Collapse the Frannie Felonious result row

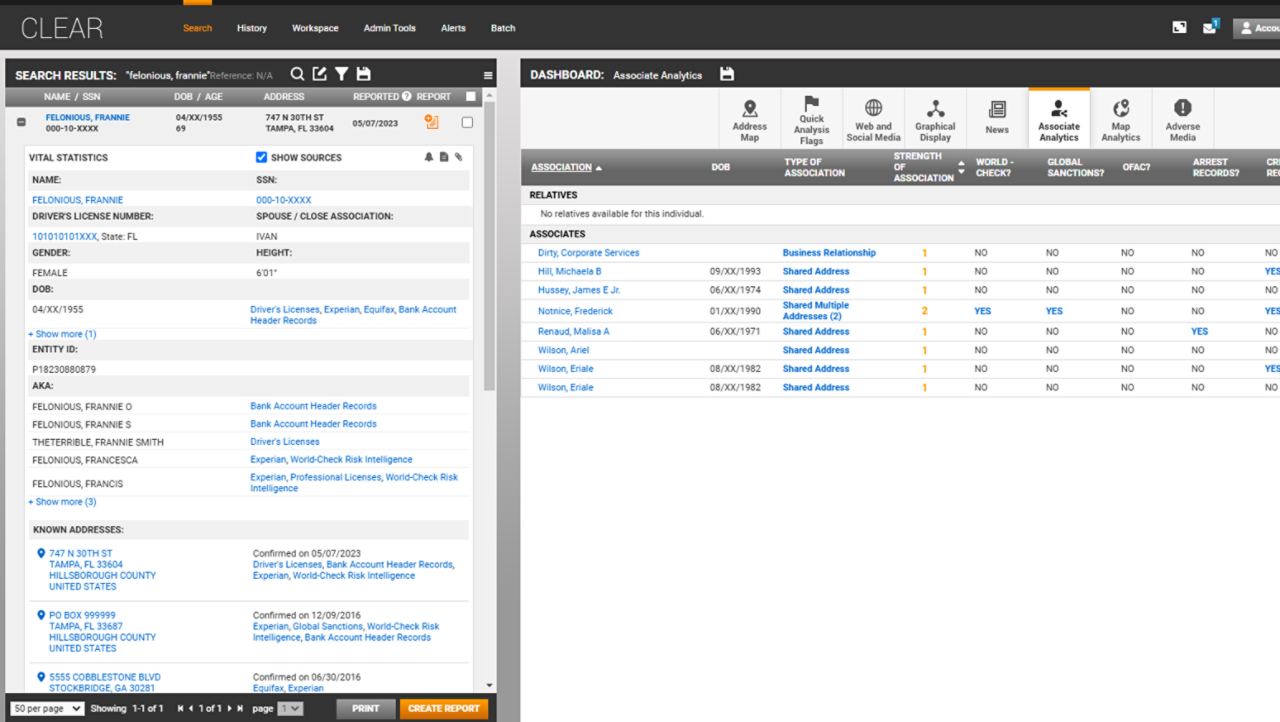[21, 122]
